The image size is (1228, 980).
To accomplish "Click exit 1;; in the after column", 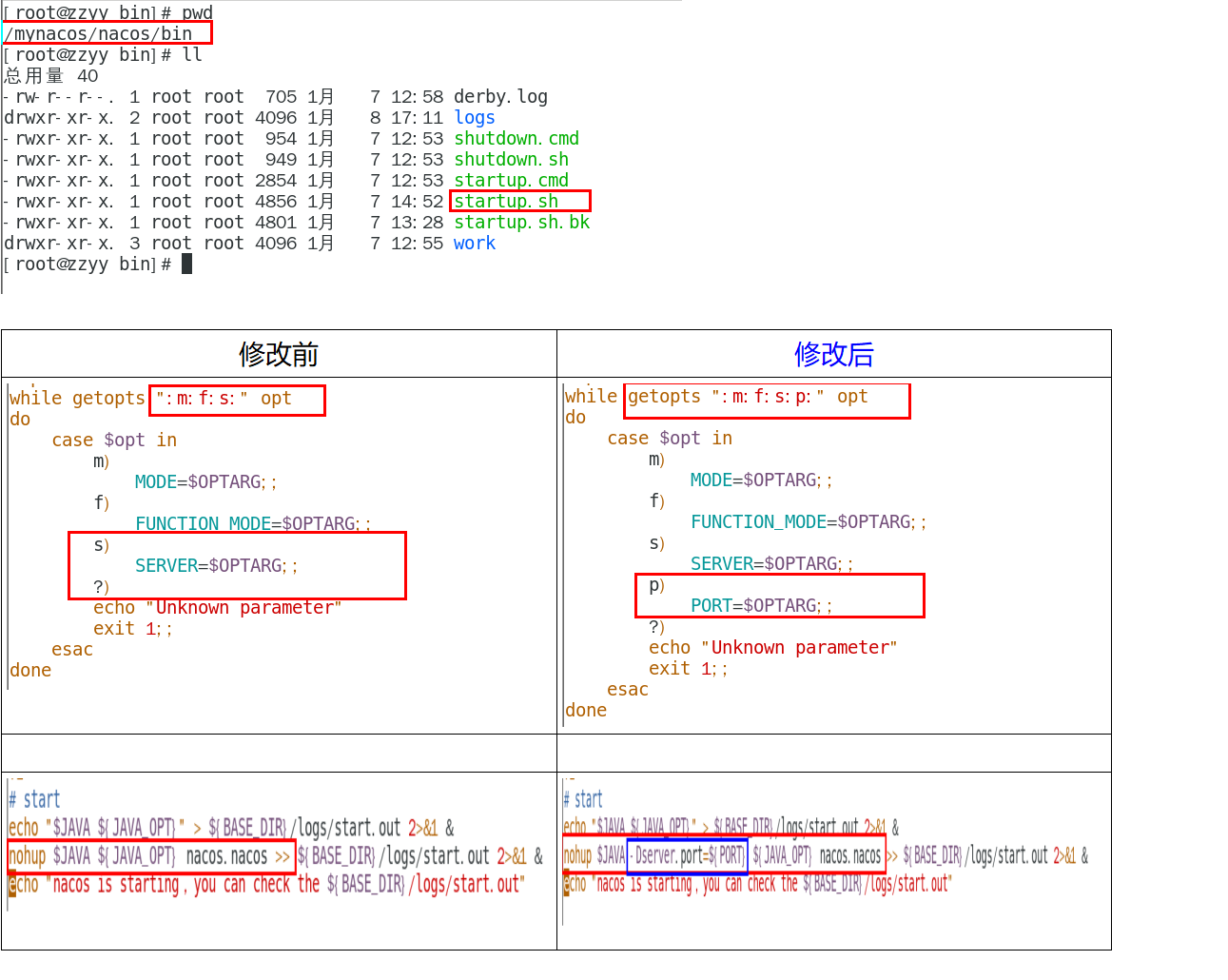I will 688,669.
